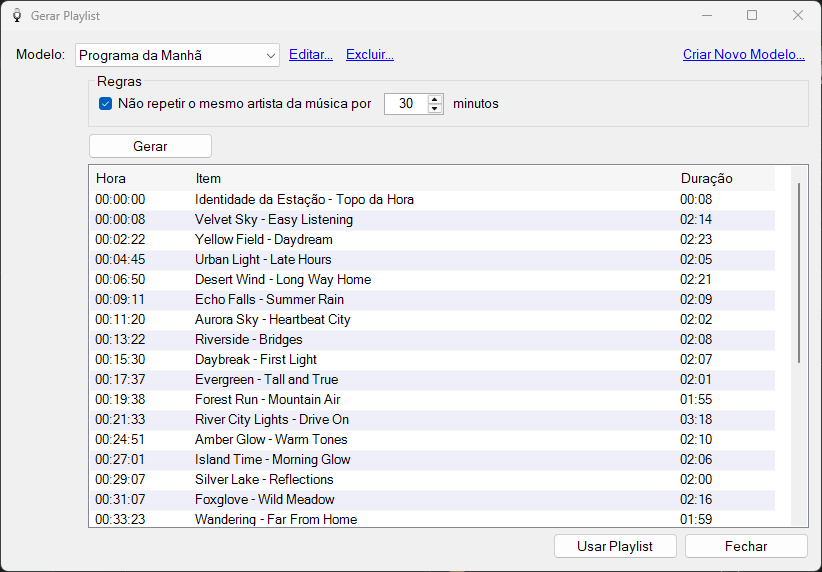Click the time cell 00:29:07

(120, 479)
